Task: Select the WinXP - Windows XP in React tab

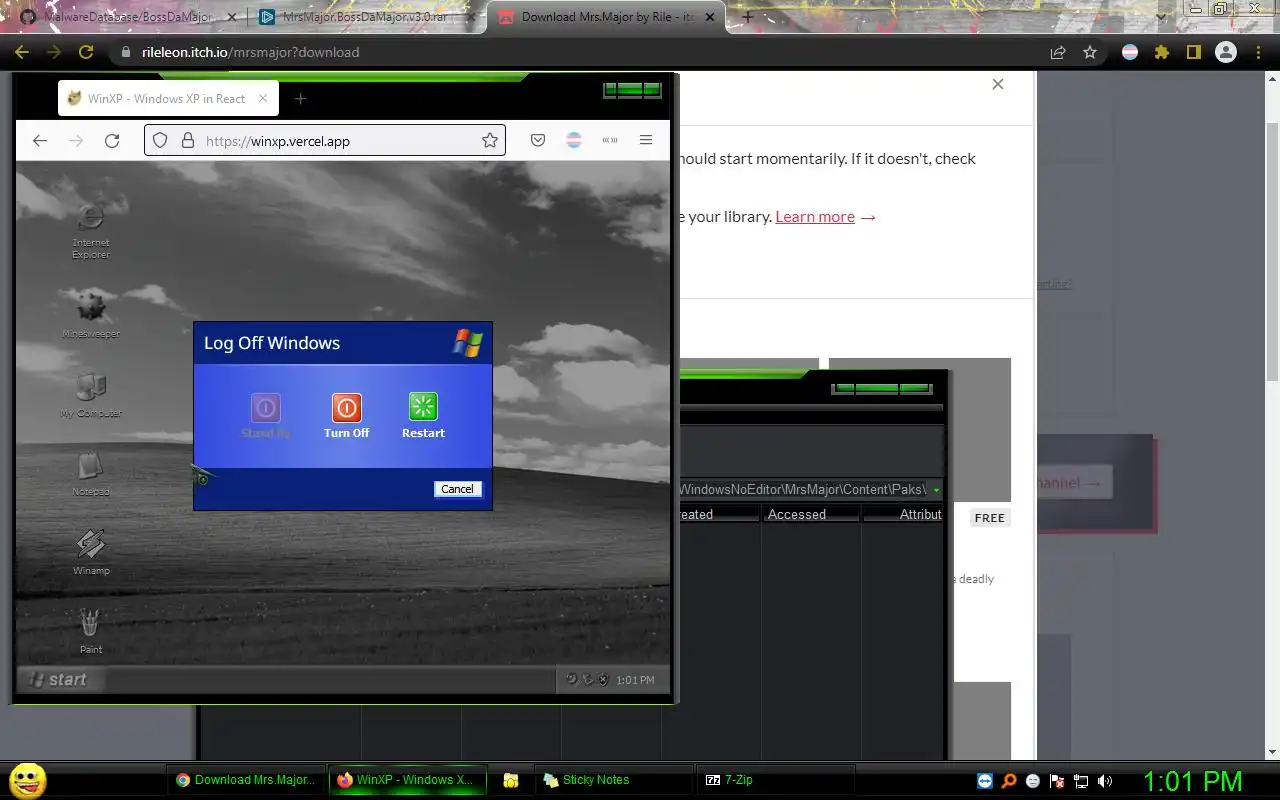Action: point(168,98)
